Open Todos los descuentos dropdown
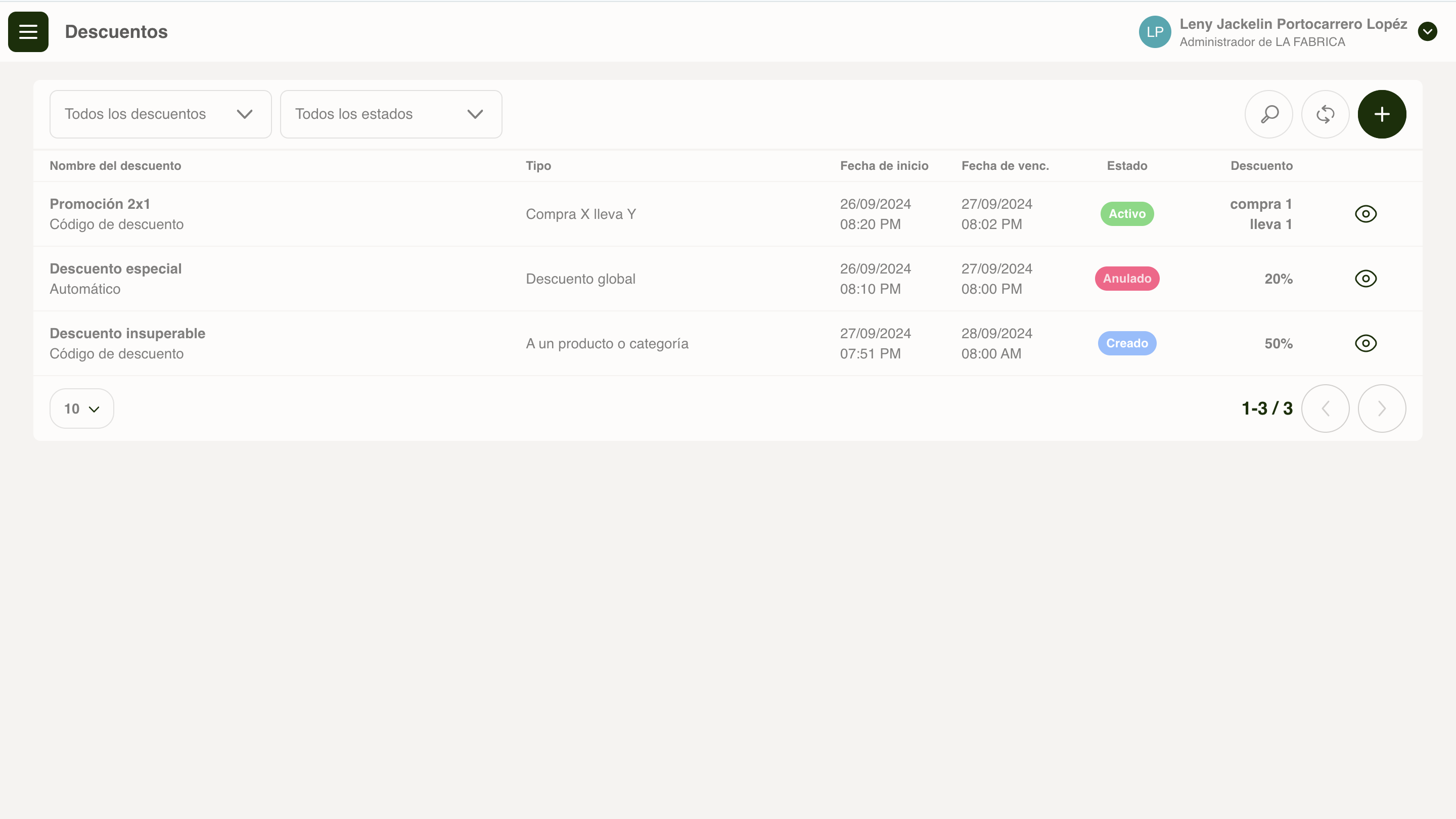The height and width of the screenshot is (819, 1456). [x=161, y=114]
